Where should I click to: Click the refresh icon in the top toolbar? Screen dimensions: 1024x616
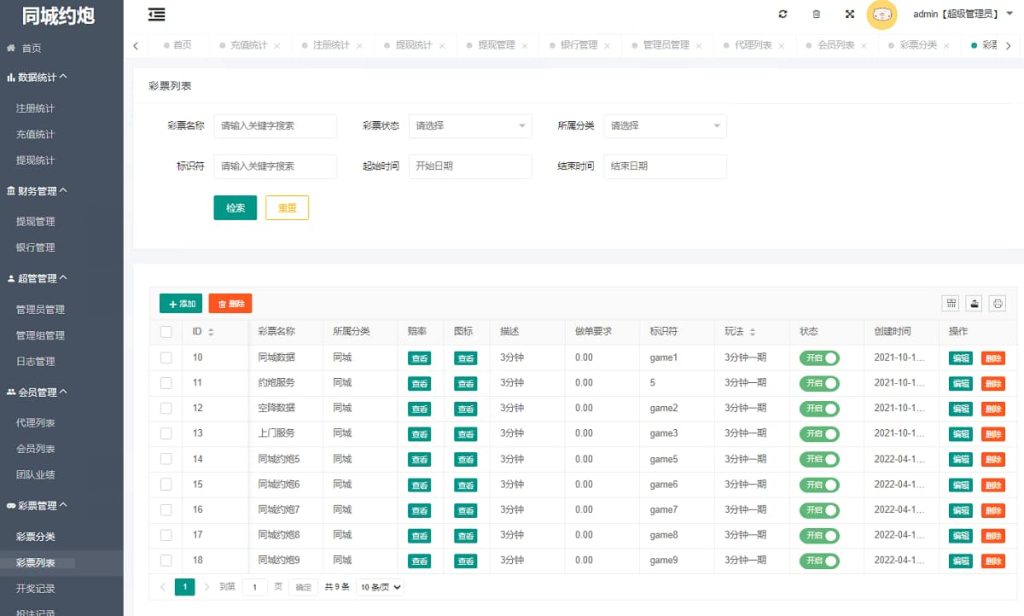coord(785,15)
